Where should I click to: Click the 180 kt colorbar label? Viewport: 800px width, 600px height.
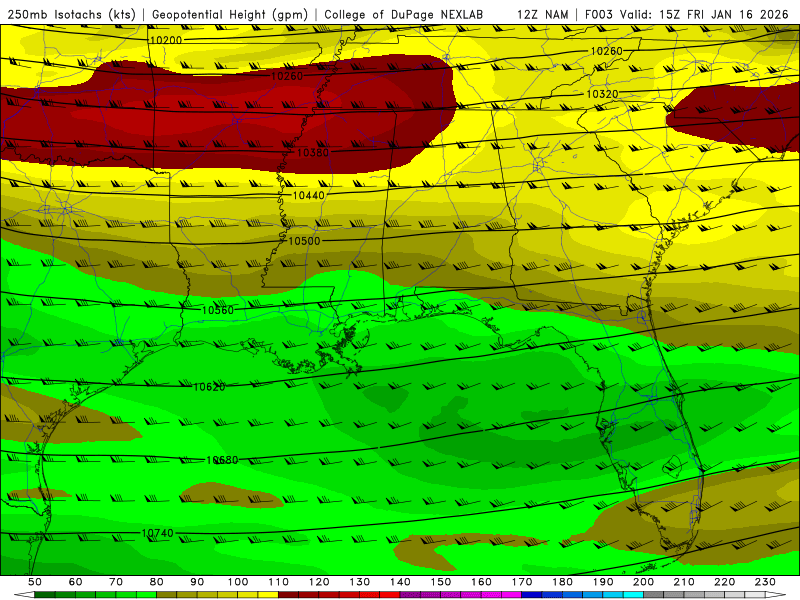point(563,582)
